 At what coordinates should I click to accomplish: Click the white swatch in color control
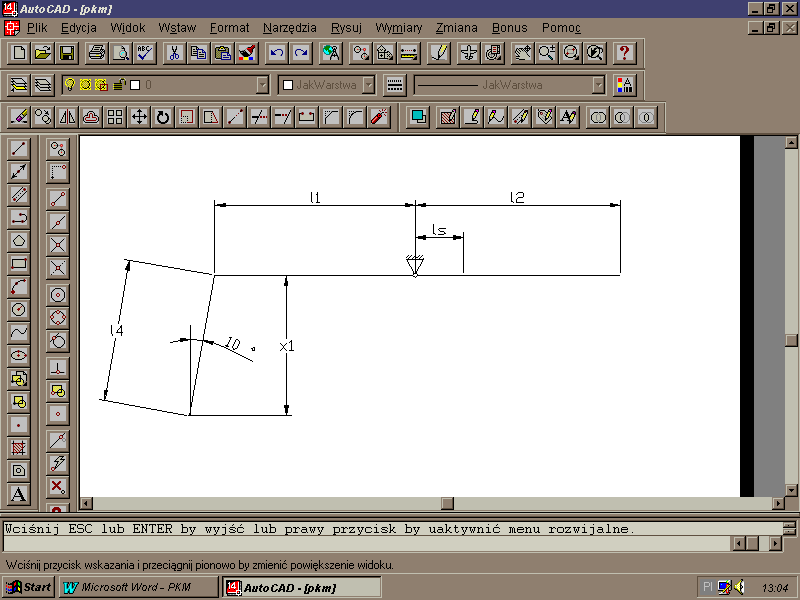[288, 85]
